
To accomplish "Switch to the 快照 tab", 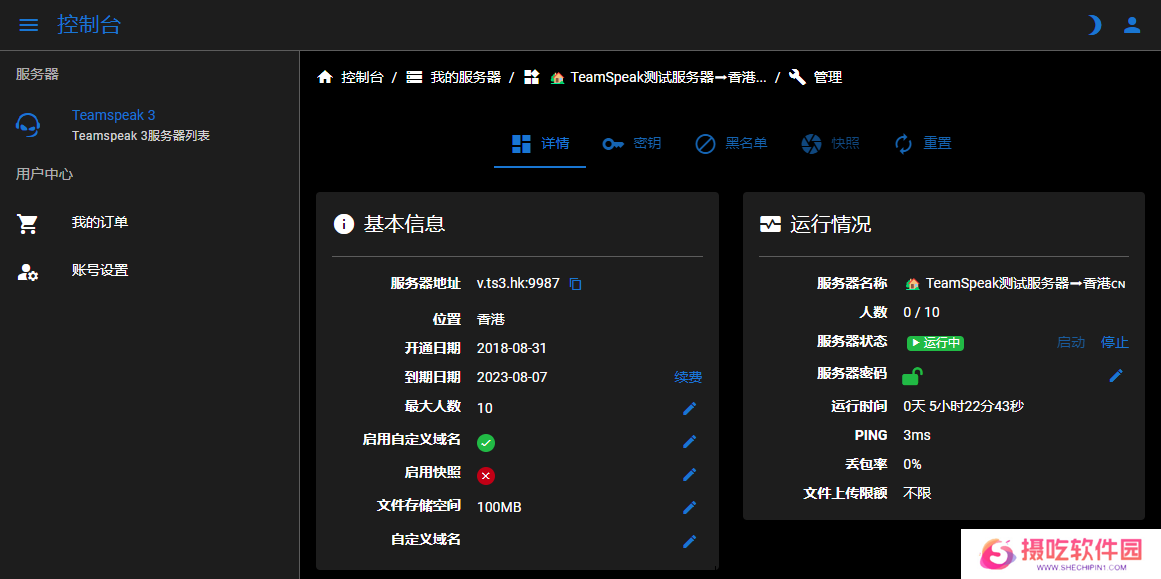I will pos(830,144).
